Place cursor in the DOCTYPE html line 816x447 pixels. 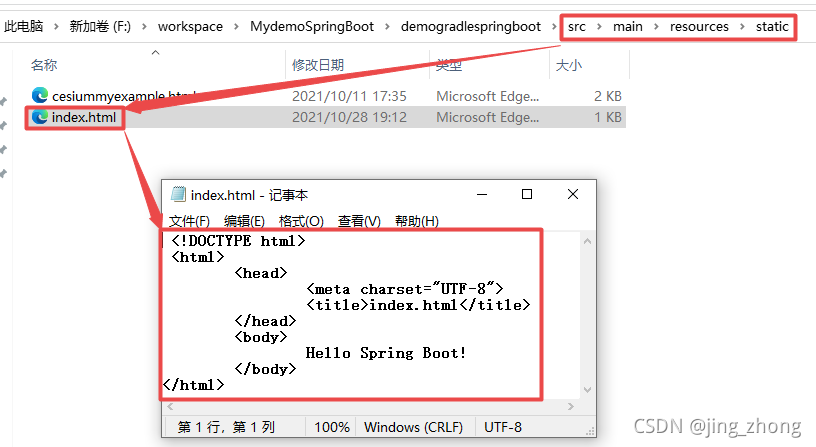click(238, 241)
